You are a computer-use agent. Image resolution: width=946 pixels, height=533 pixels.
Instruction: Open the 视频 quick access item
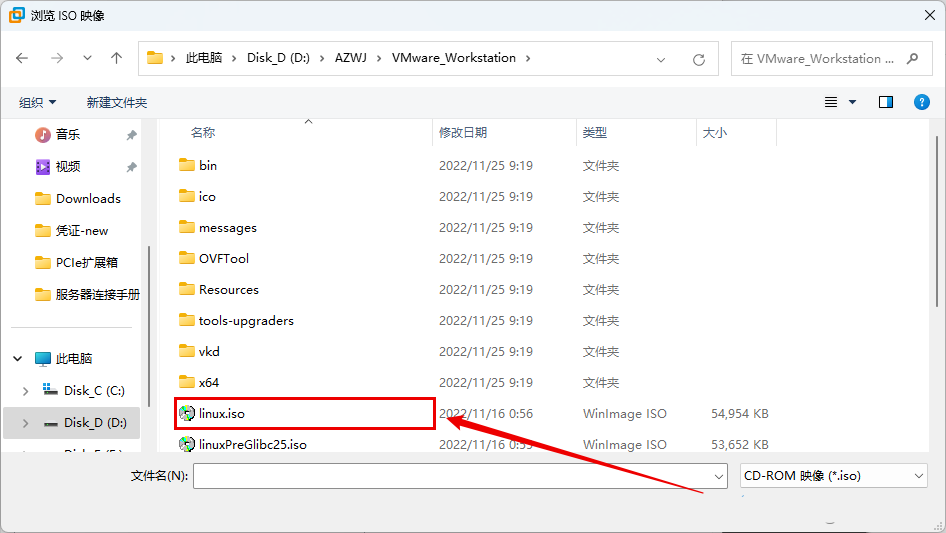tap(68, 167)
